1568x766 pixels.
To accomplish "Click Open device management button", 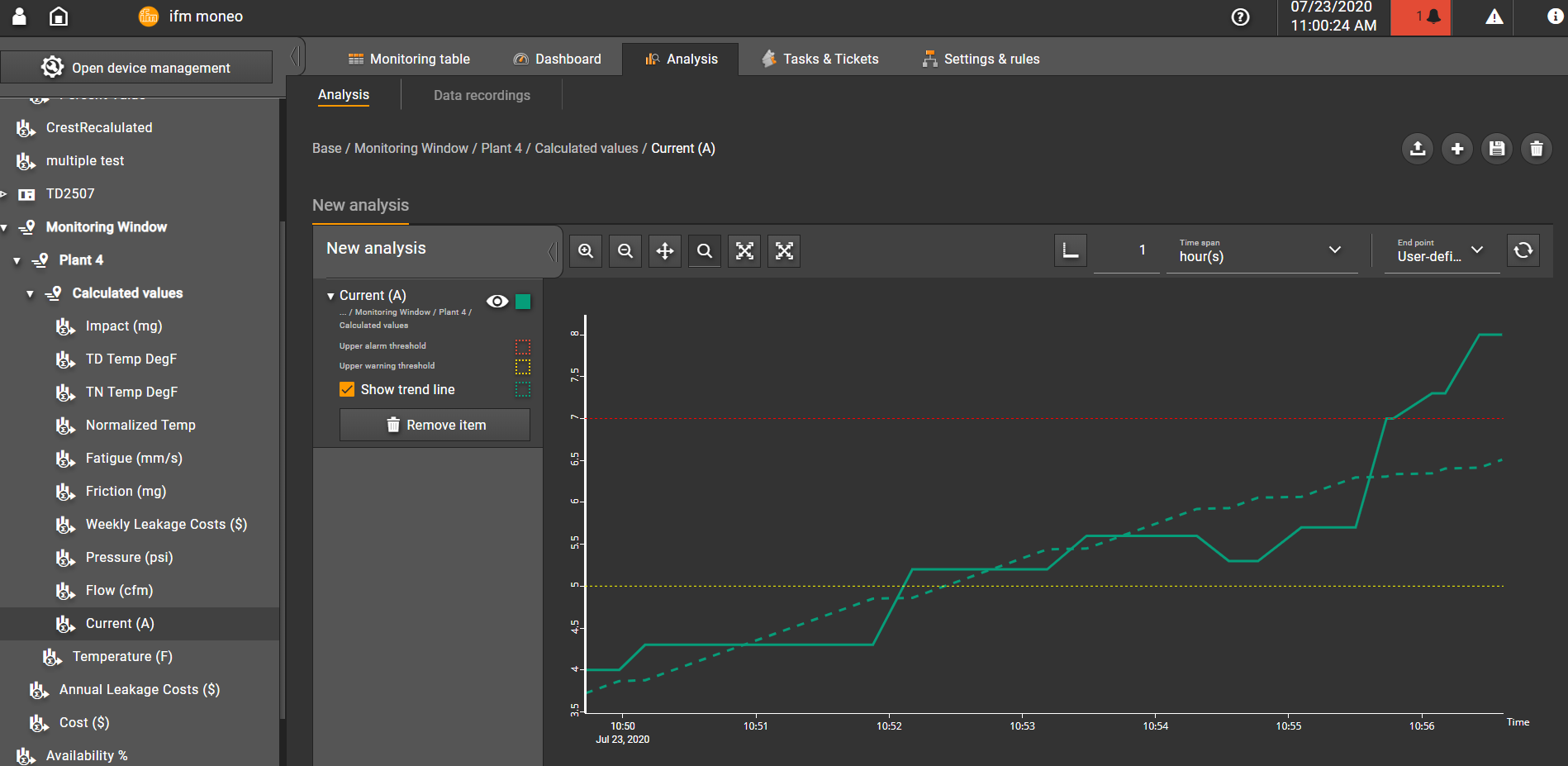I will [136, 68].
